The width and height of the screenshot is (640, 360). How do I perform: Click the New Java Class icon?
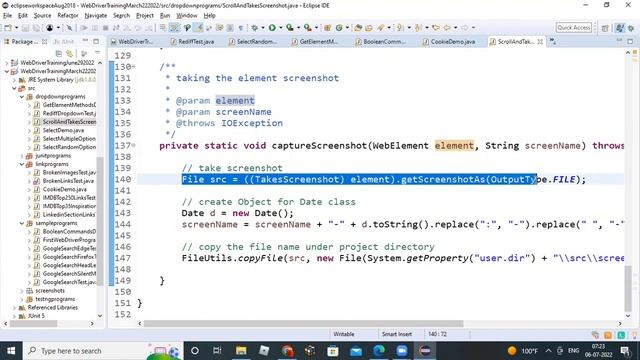(339, 28)
